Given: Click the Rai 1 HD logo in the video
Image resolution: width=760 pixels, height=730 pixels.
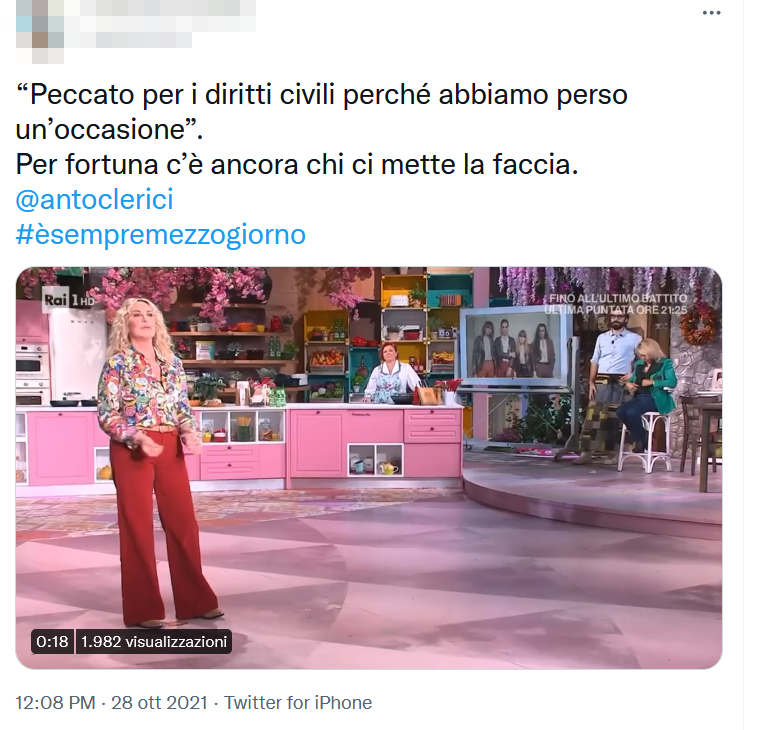Looking at the screenshot, I should (x=69, y=300).
